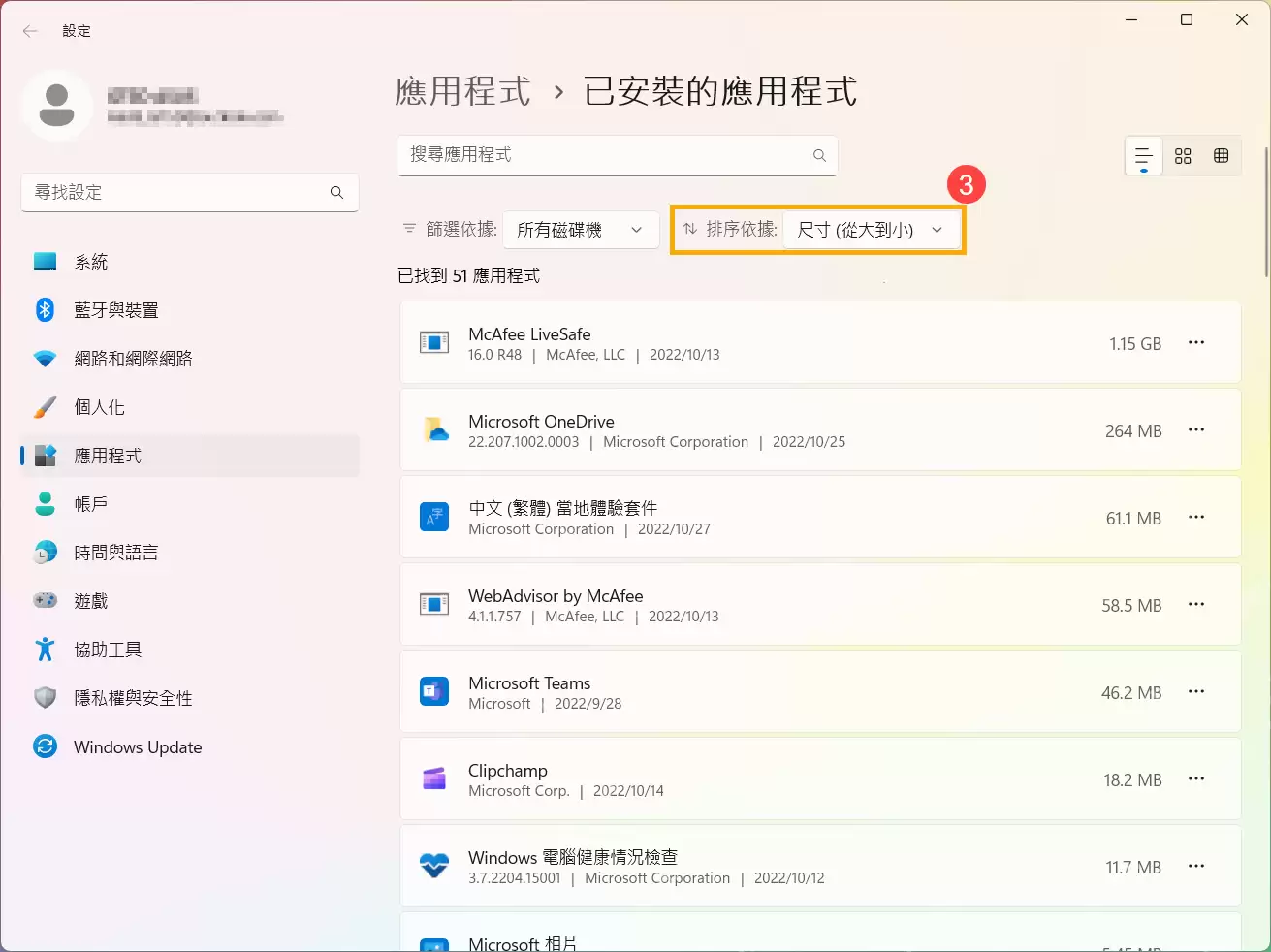
Task: Click the McAfee LiveSafe app name
Action: click(529, 334)
